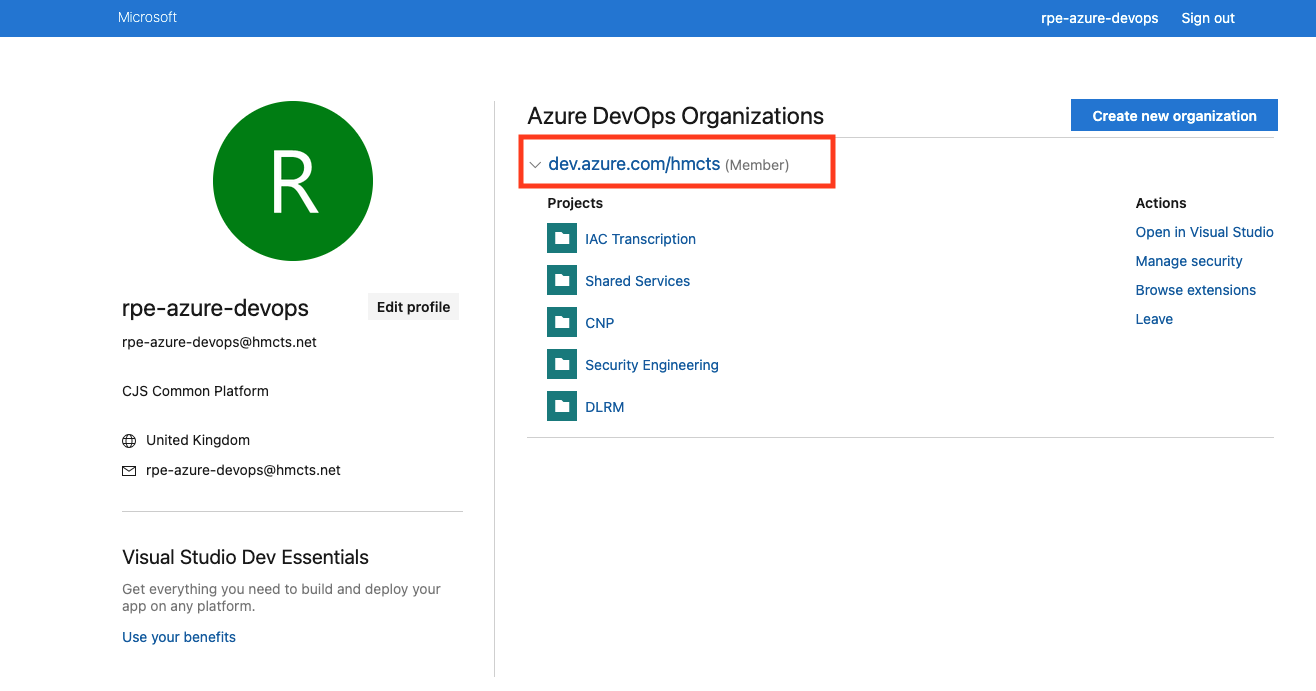Click the Actions column label
This screenshot has height=691, width=1316.
pyautogui.click(x=1161, y=203)
